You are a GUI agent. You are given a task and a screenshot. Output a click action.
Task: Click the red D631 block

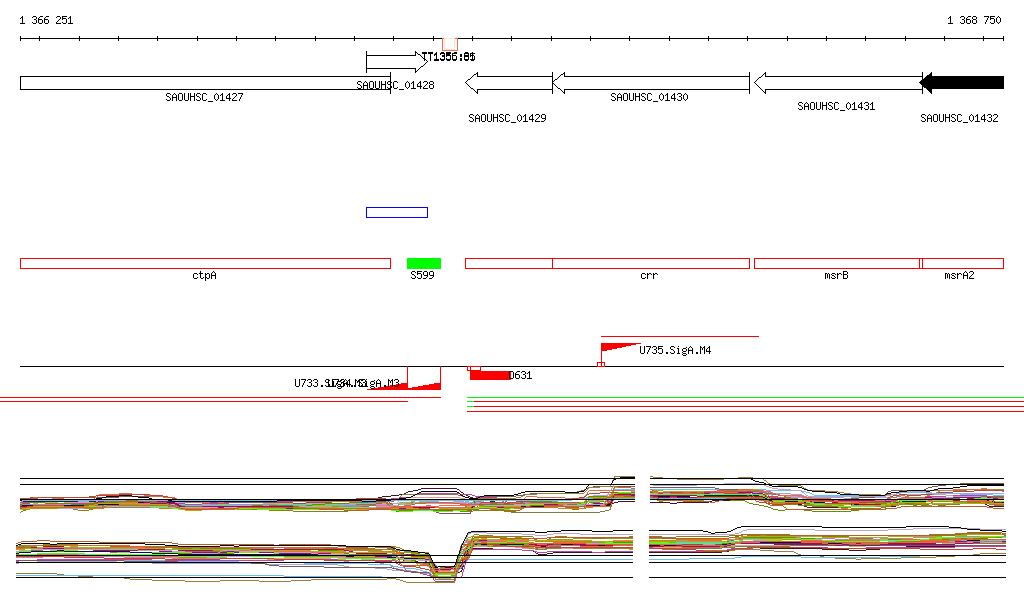[490, 375]
